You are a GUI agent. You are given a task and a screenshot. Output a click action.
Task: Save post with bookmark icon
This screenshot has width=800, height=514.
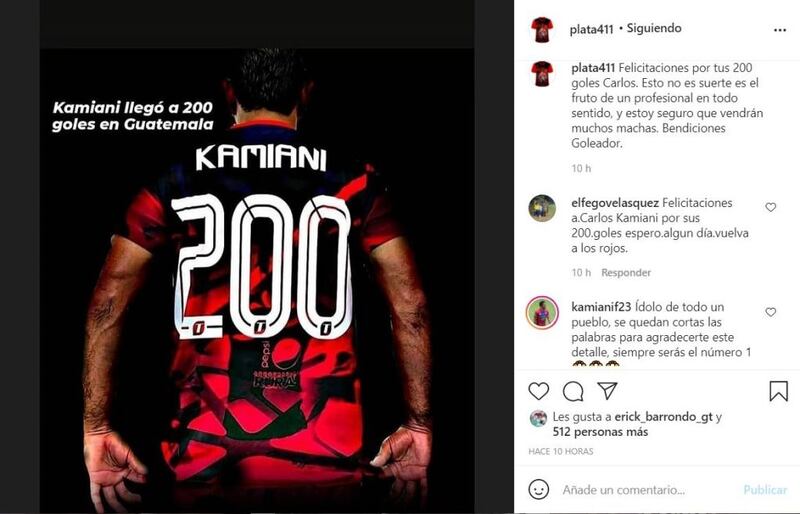[779, 391]
